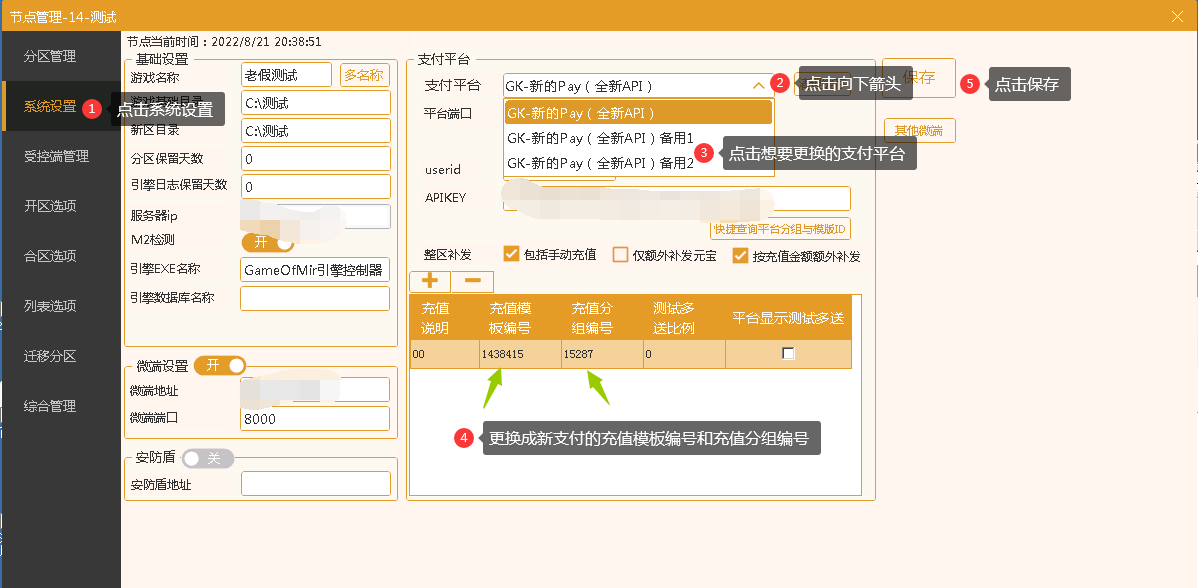This screenshot has width=1198, height=588.
Task: Check the 仅额外补发元宝 checkbox
Action: (620, 255)
